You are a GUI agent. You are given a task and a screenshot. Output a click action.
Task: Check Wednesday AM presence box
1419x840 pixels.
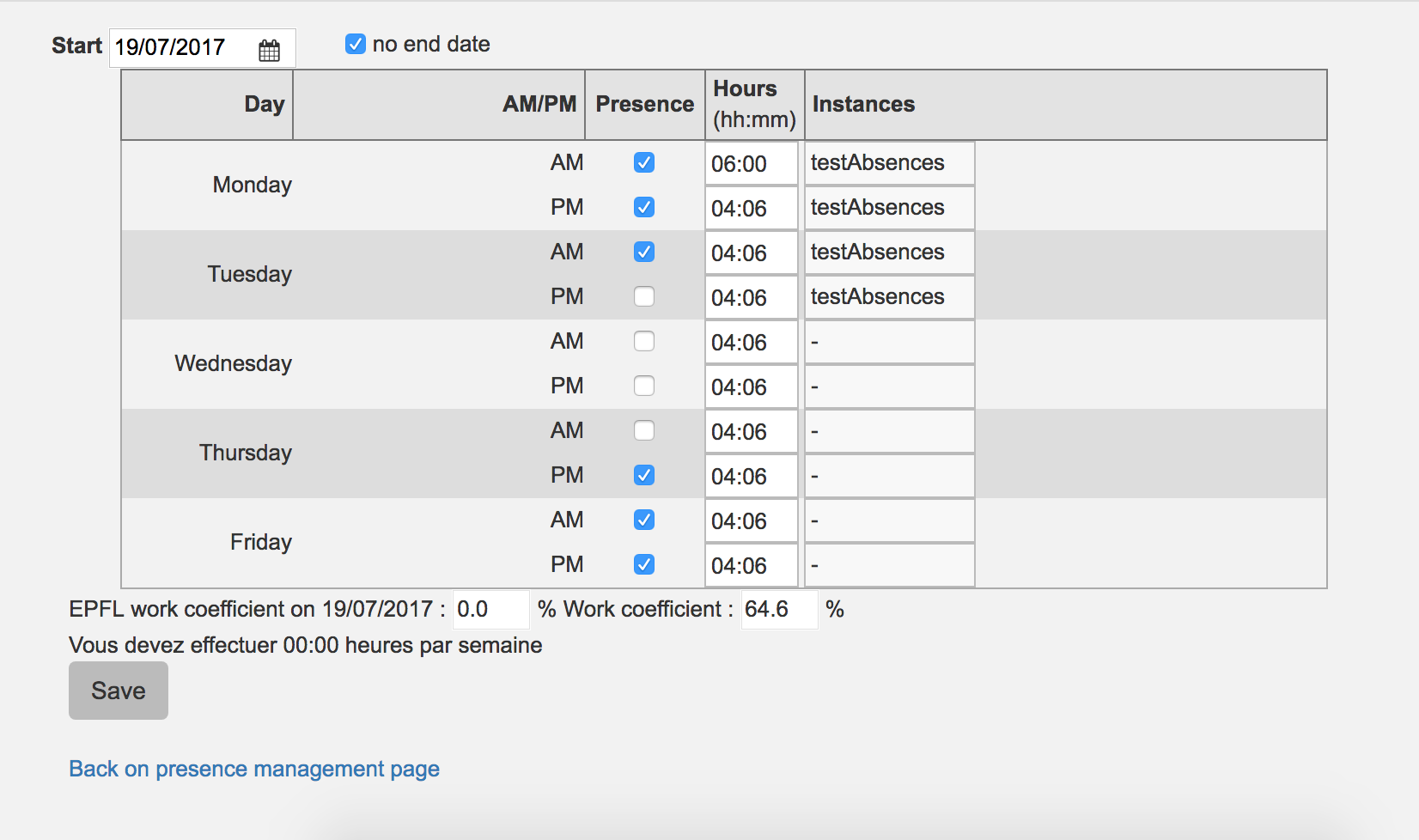tap(644, 341)
